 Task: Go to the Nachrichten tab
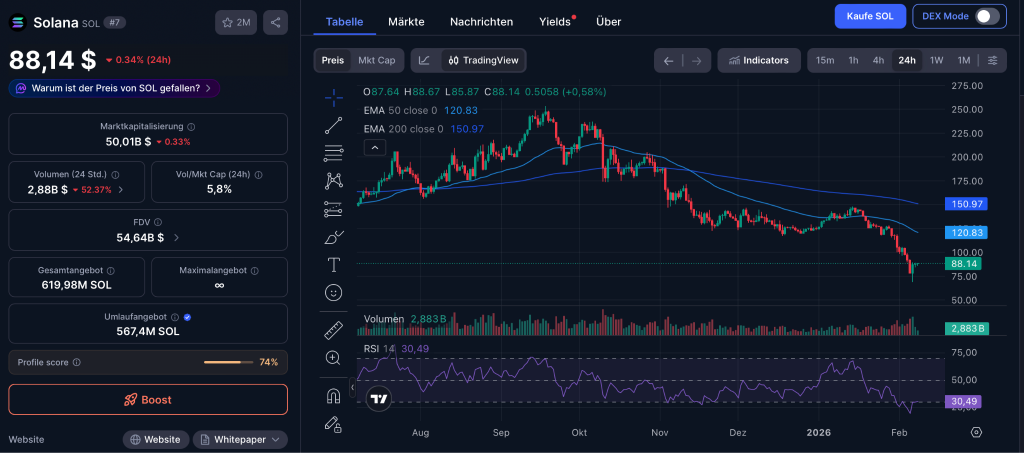[481, 21]
